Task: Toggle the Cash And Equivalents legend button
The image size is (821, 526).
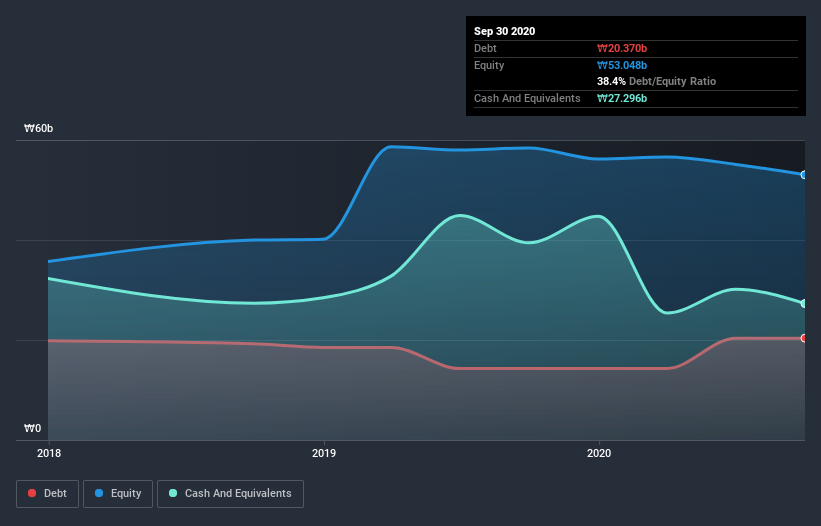Action: 230,494
